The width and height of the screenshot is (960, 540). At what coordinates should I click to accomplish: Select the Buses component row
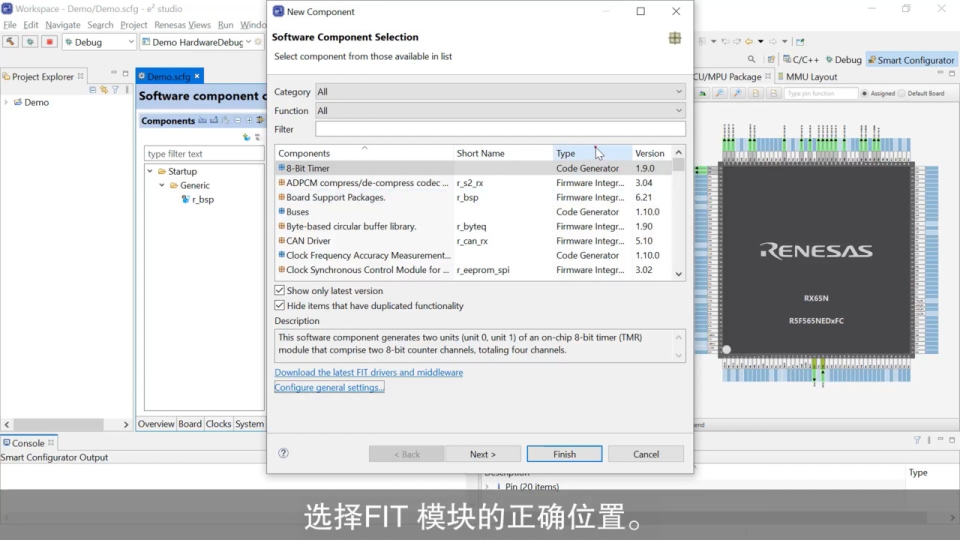(473, 212)
